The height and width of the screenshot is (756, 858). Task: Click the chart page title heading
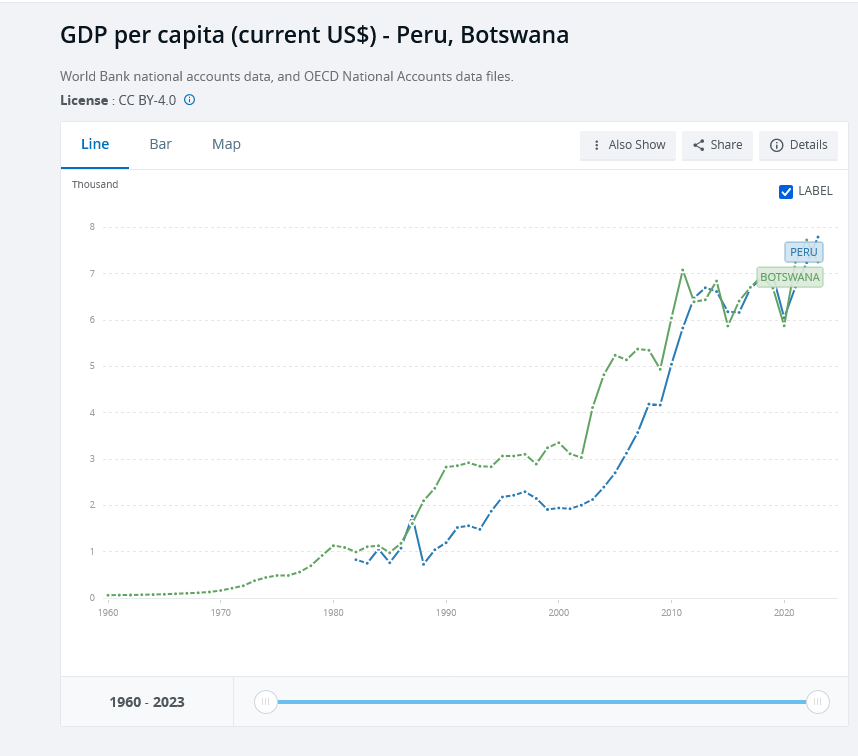click(x=314, y=35)
